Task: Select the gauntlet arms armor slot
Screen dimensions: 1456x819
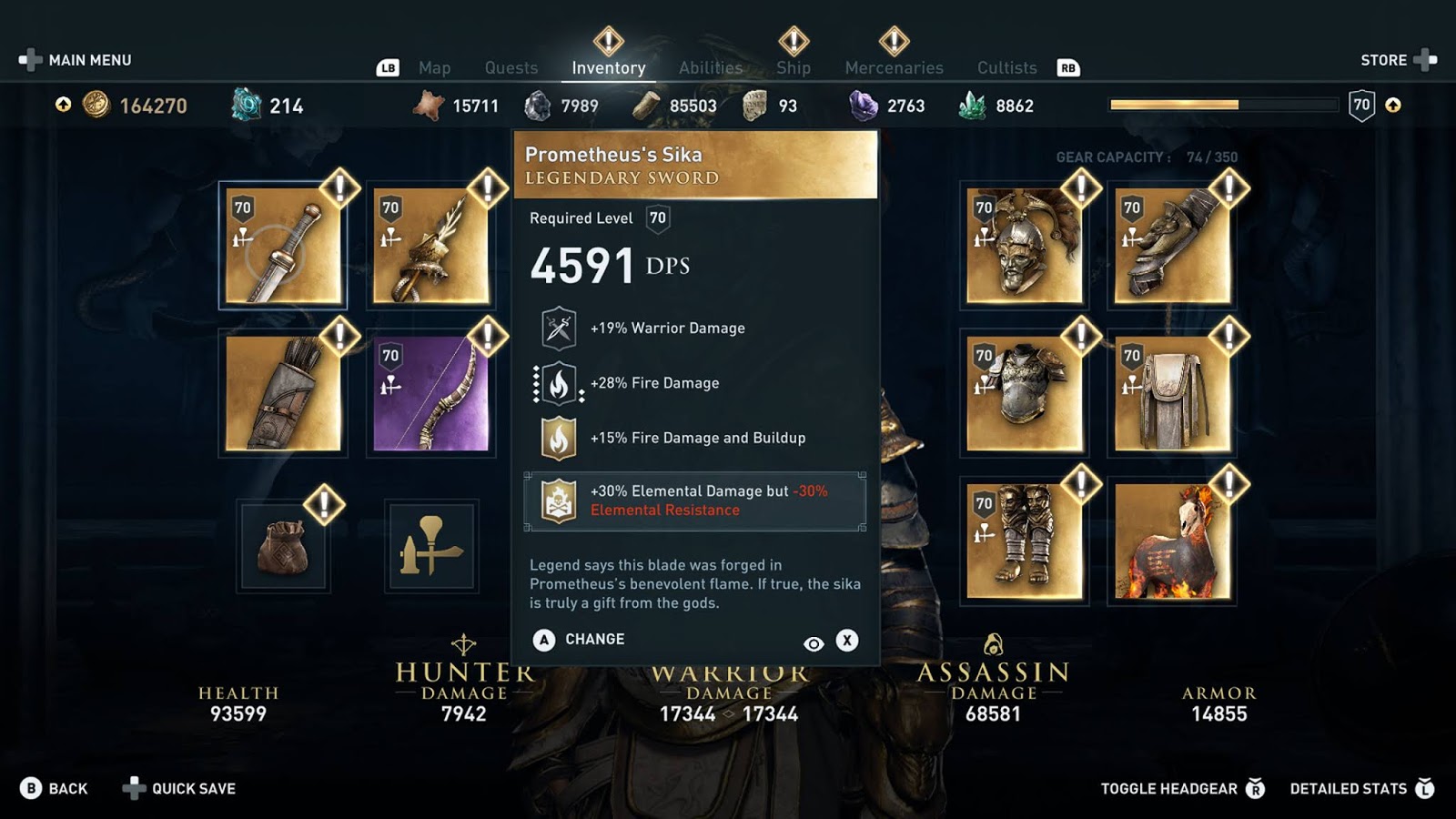Action: point(1172,246)
